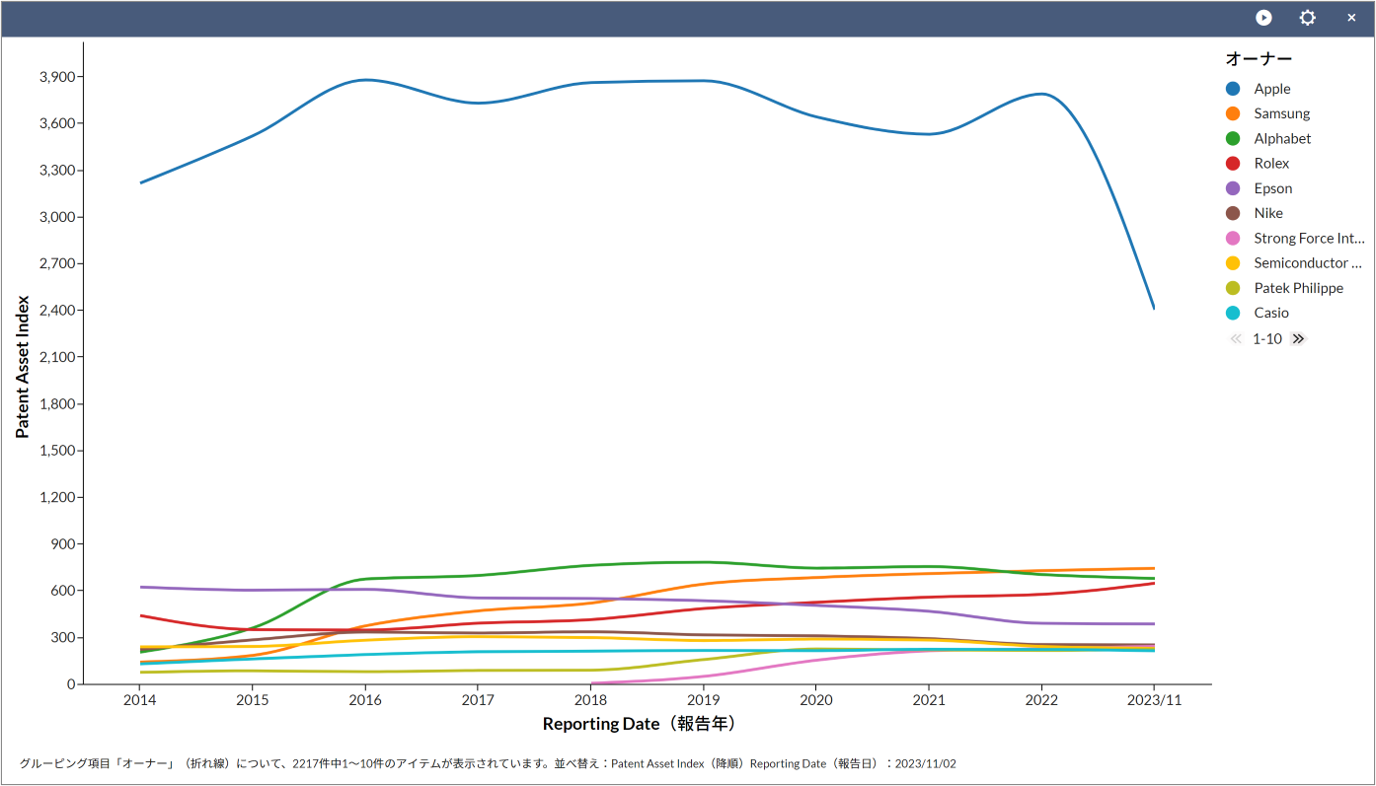Click the 900 y-axis label
The width and height of the screenshot is (1376, 786).
[62, 544]
